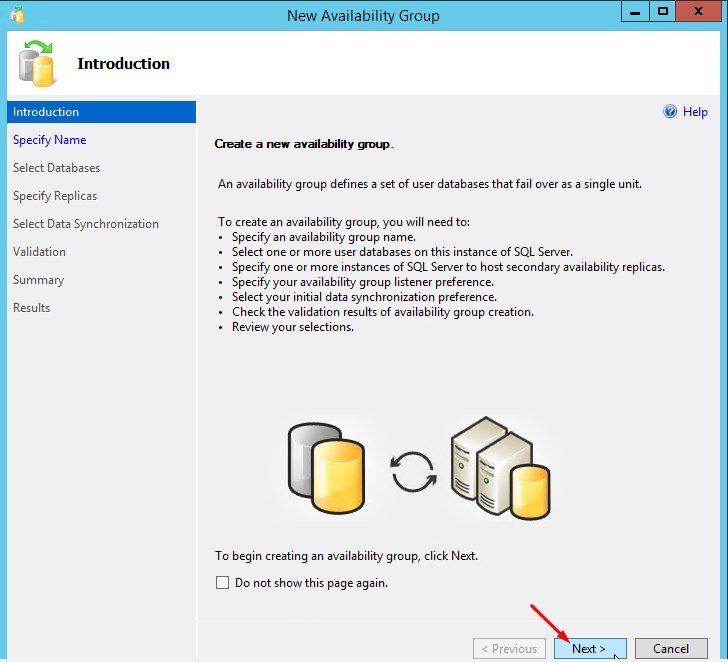Select the Results step
Image resolution: width=728 pixels, height=662 pixels.
click(31, 308)
